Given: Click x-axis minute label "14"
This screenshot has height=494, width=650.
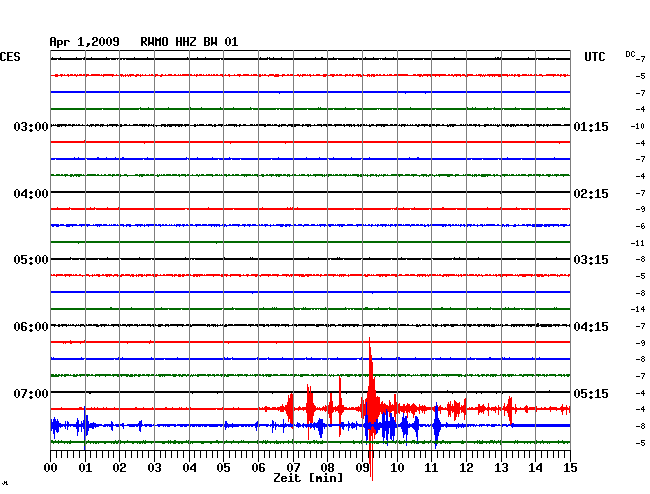Looking at the screenshot, I should 535,468.
